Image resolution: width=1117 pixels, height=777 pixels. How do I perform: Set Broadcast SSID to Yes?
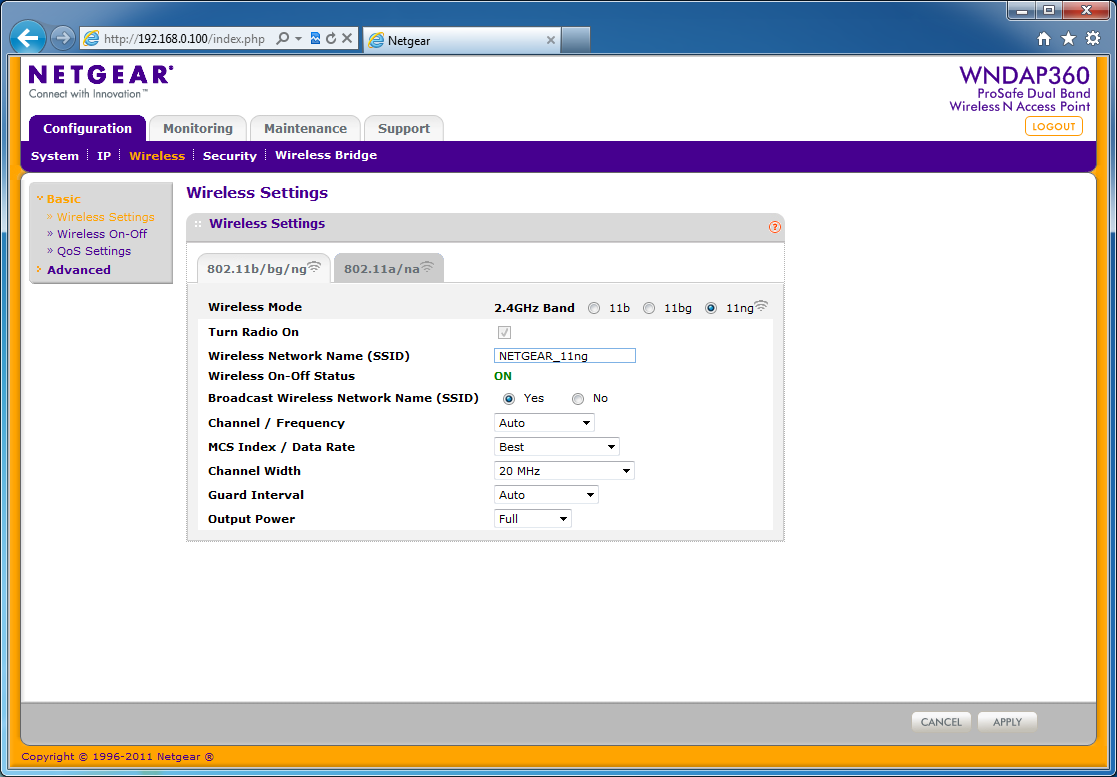[x=509, y=399]
